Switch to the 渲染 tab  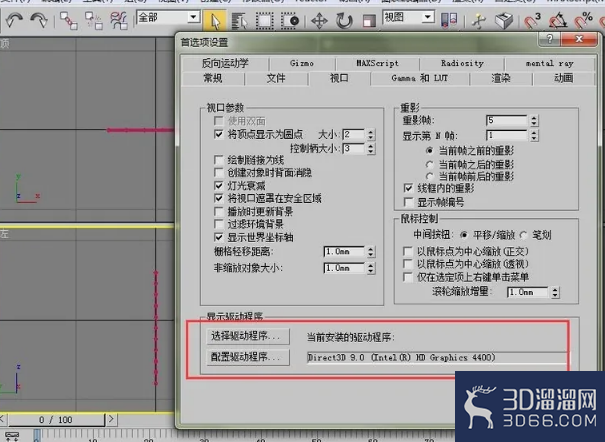[x=501, y=78]
